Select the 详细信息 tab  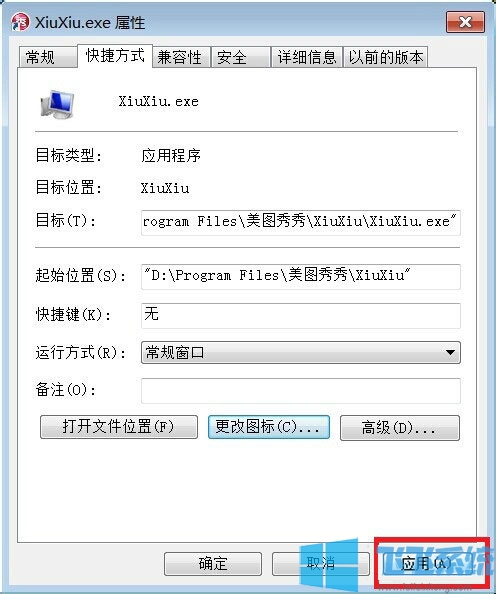[307, 57]
